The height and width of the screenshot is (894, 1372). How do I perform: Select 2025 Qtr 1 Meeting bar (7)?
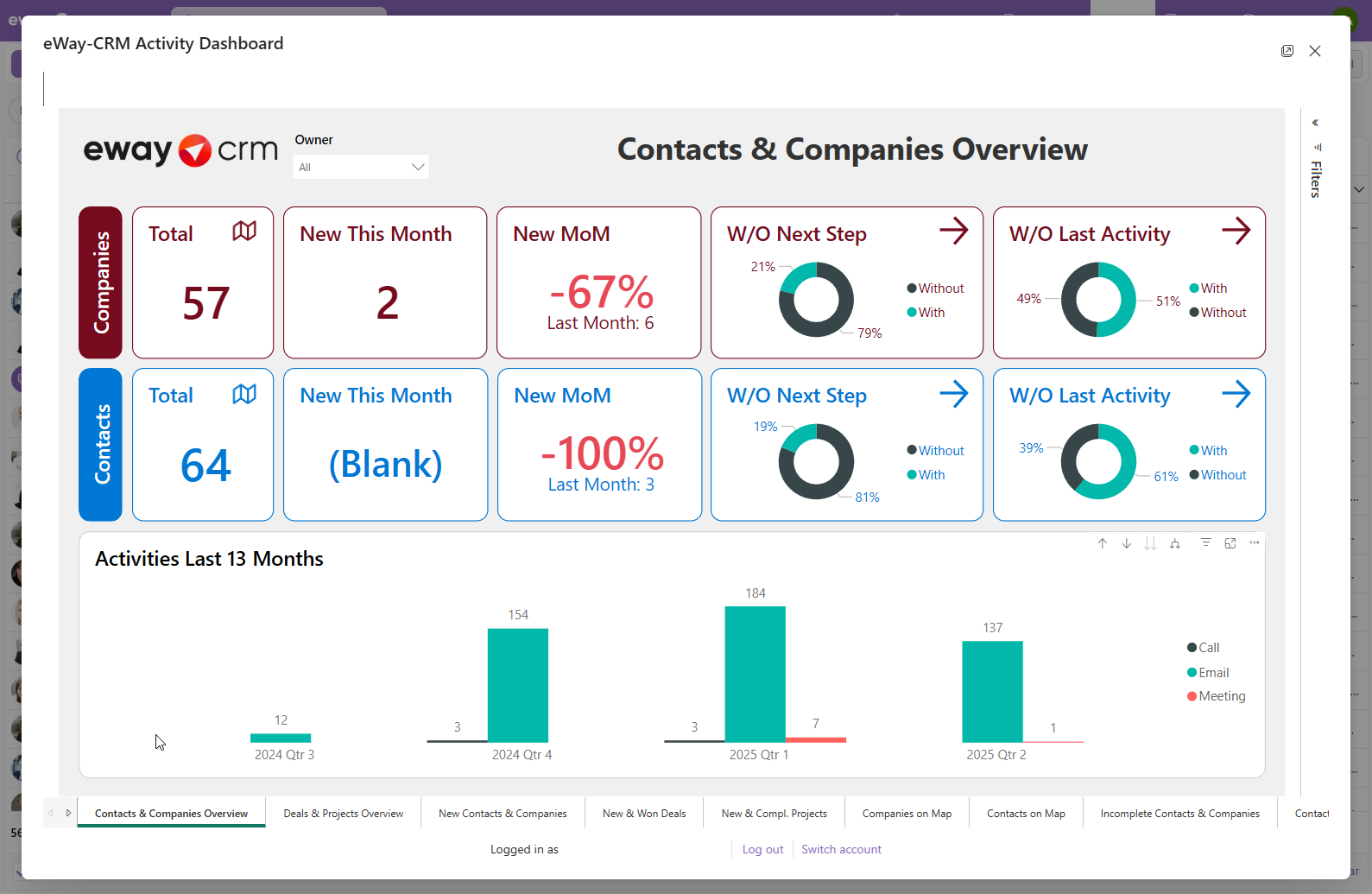pyautogui.click(x=816, y=739)
